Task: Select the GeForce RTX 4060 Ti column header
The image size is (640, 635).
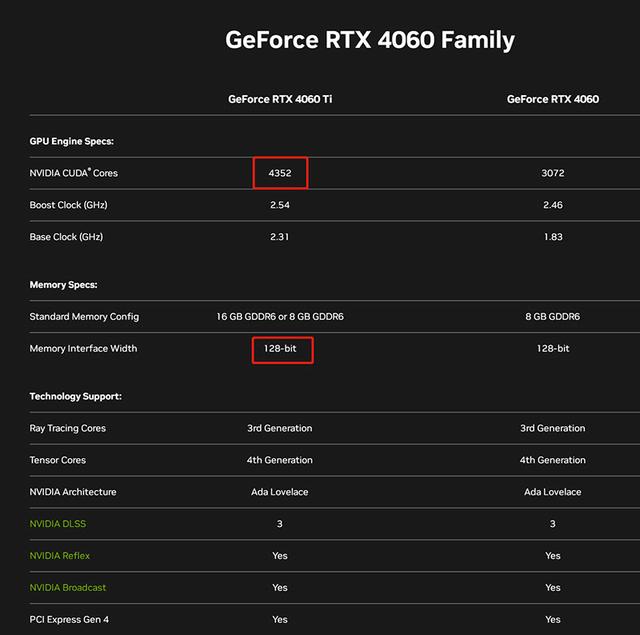Action: [x=280, y=99]
